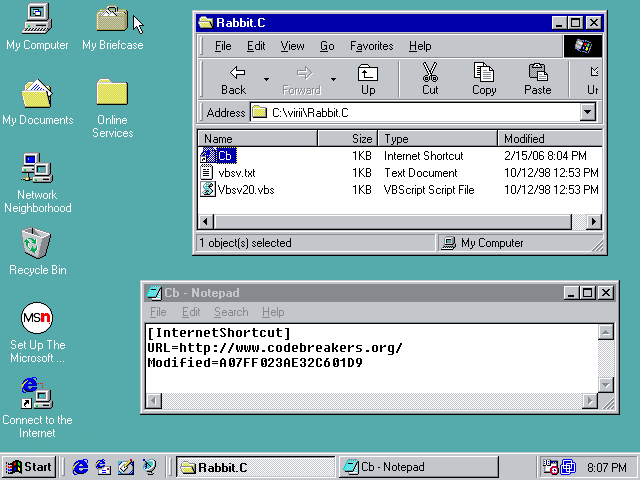This screenshot has height=480, width=640.
Task: Open Notepad's Edit menu
Action: tap(191, 312)
